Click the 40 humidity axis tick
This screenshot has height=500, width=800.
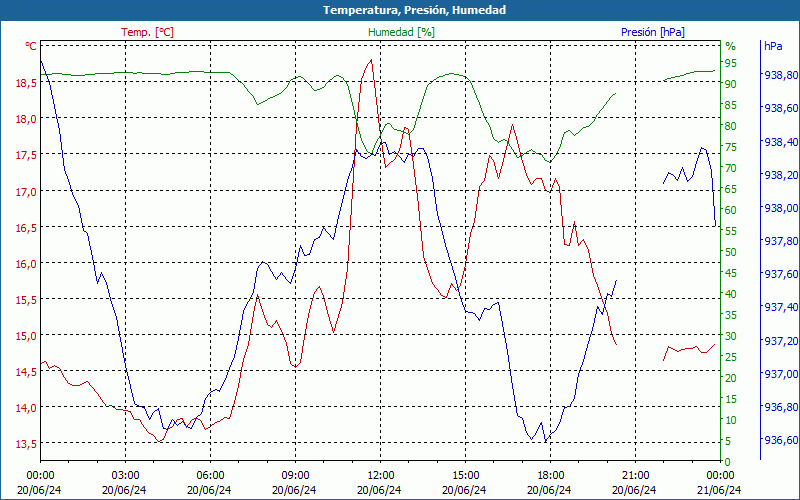coord(731,294)
